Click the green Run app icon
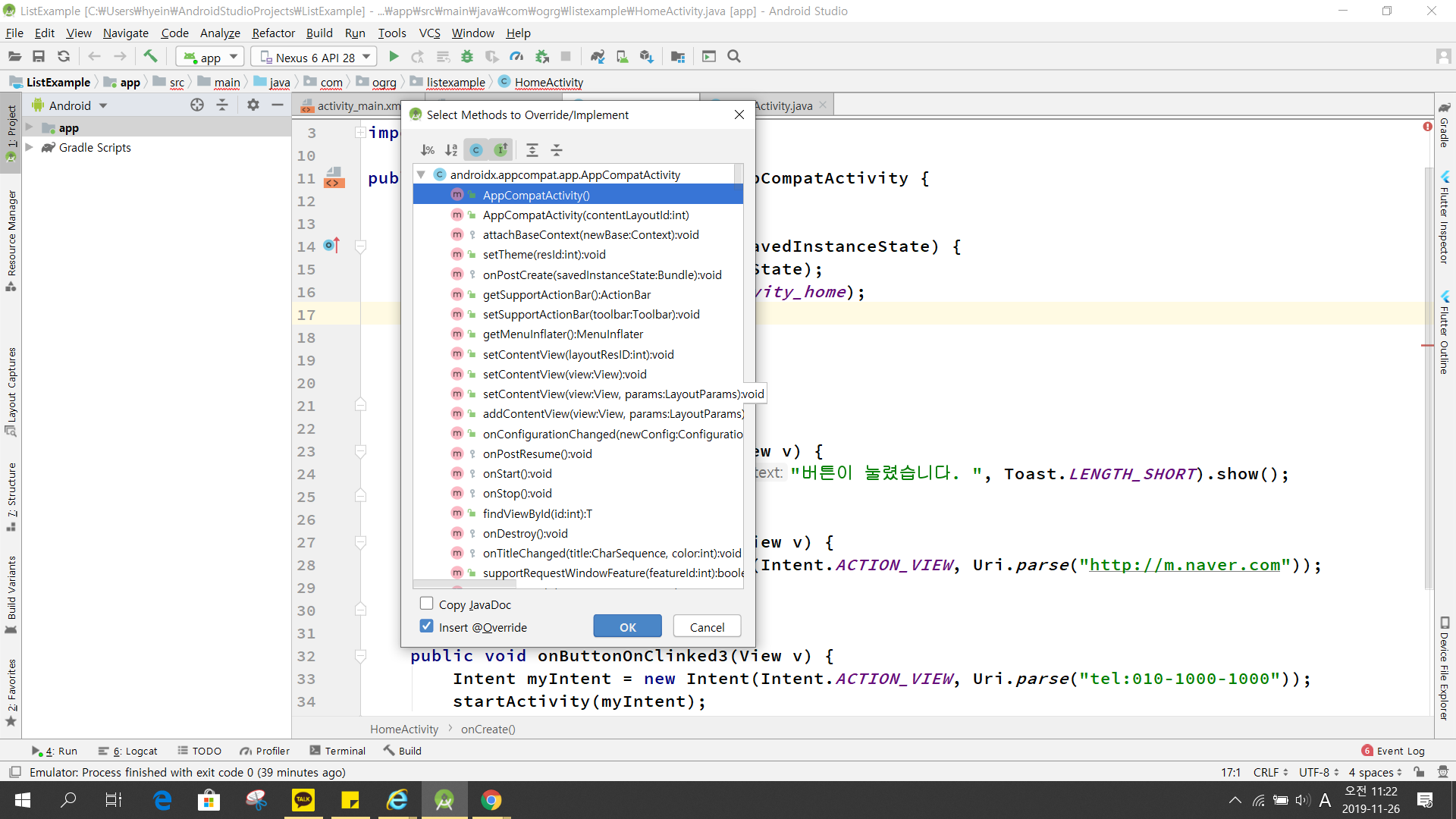Image resolution: width=1456 pixels, height=819 pixels. (394, 57)
